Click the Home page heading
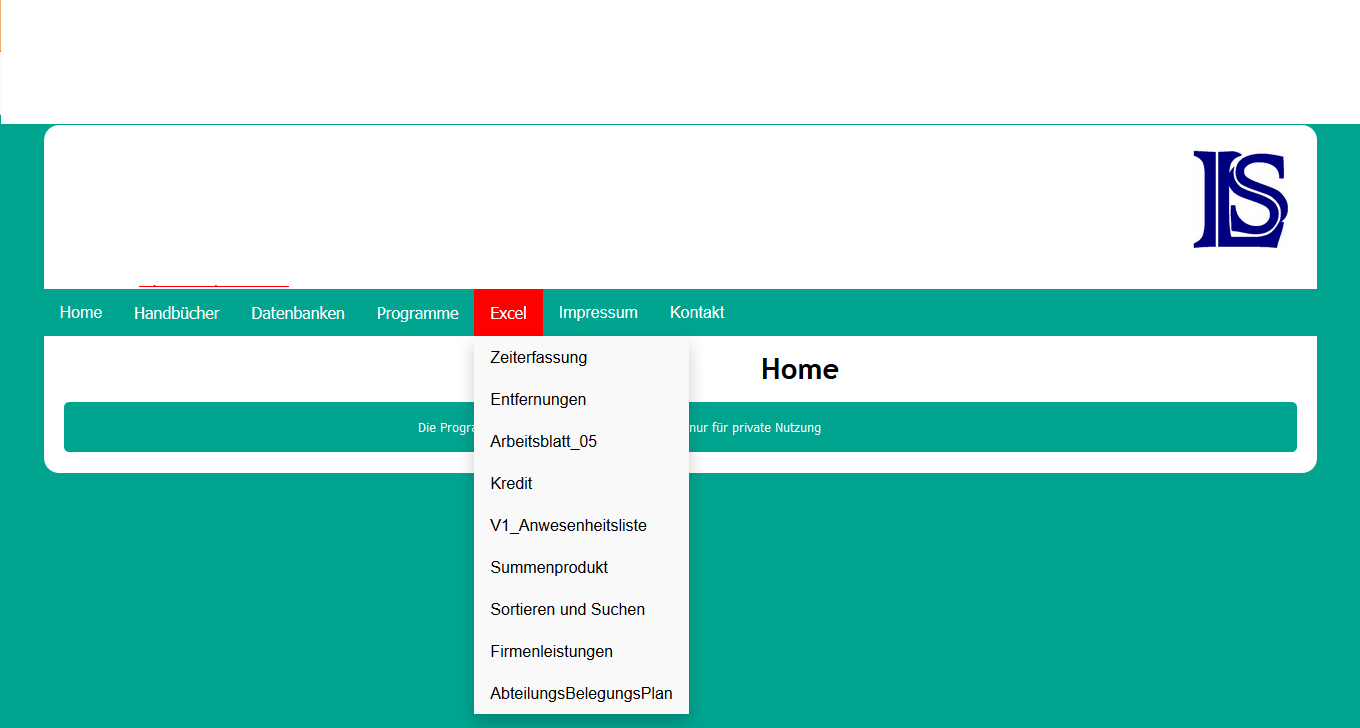The image size is (1360, 728). pos(799,369)
